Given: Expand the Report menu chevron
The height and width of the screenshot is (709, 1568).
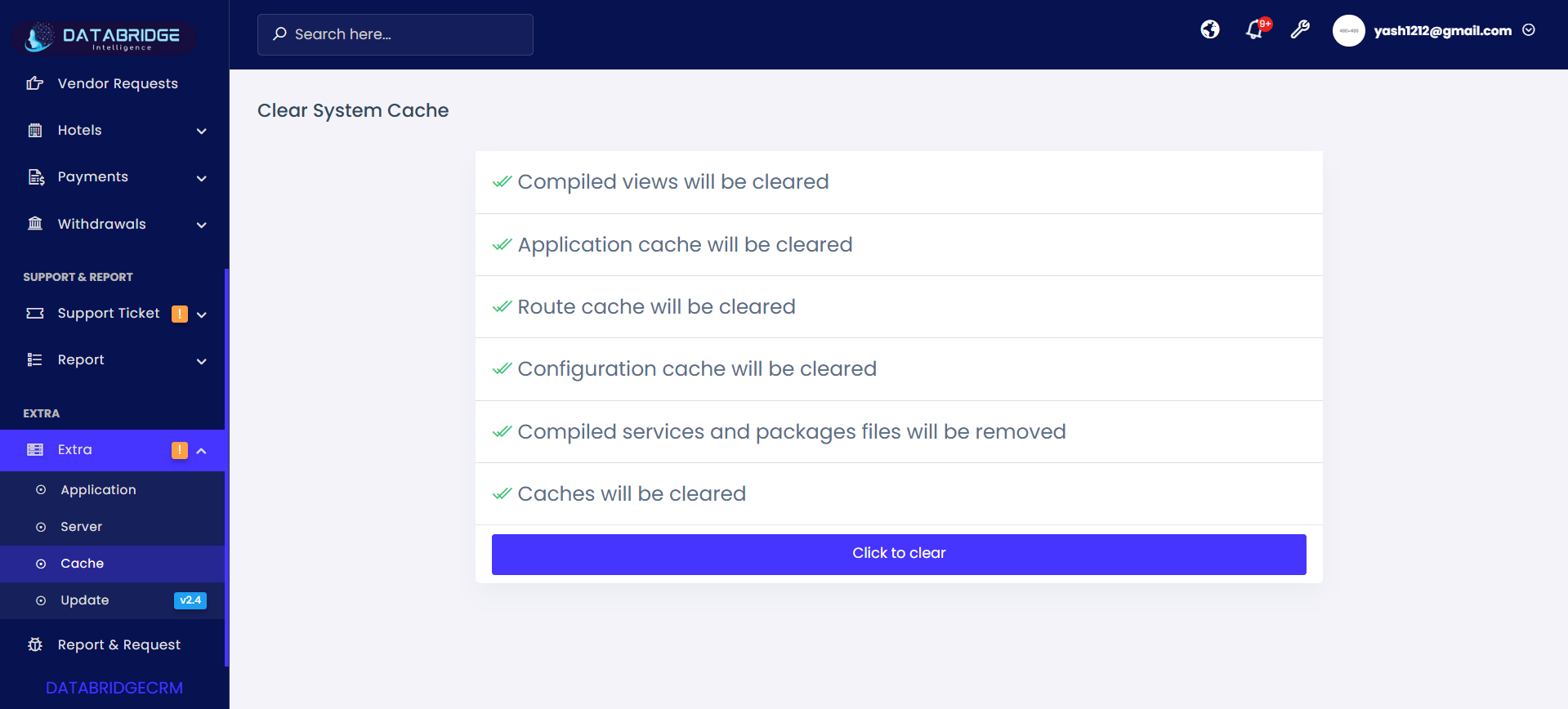Looking at the screenshot, I should click(x=202, y=361).
